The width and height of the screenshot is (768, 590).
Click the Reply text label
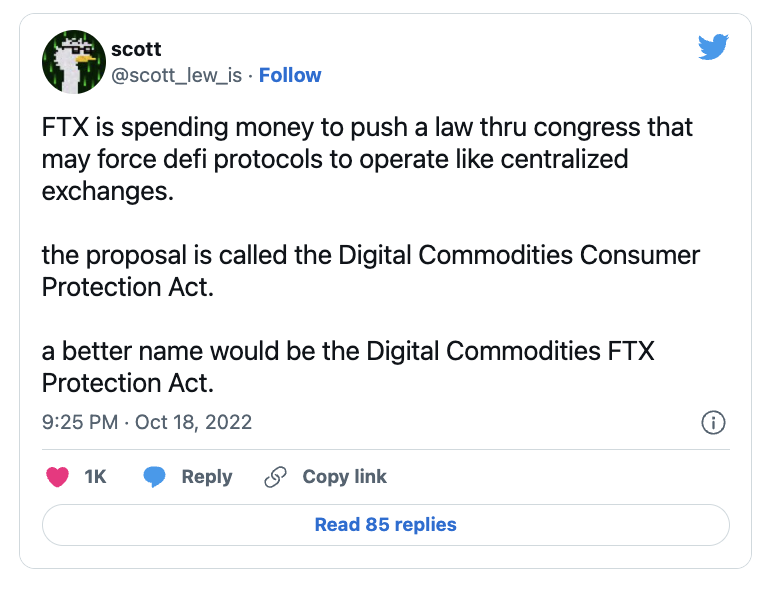(206, 477)
